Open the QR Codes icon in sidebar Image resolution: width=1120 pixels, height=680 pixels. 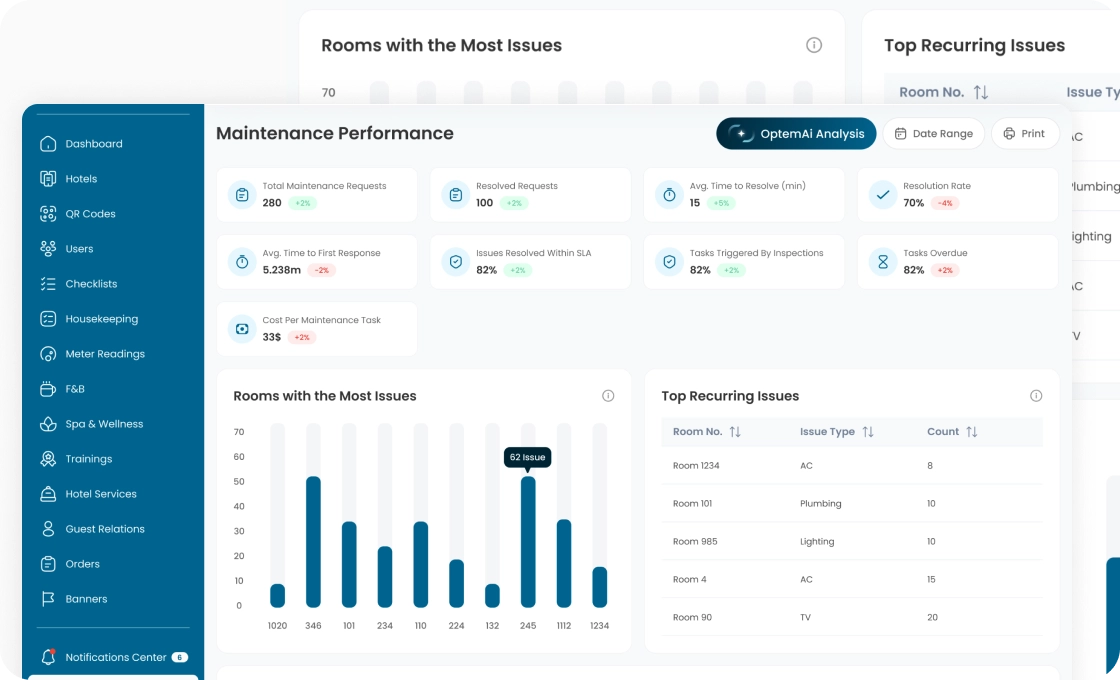tap(48, 214)
